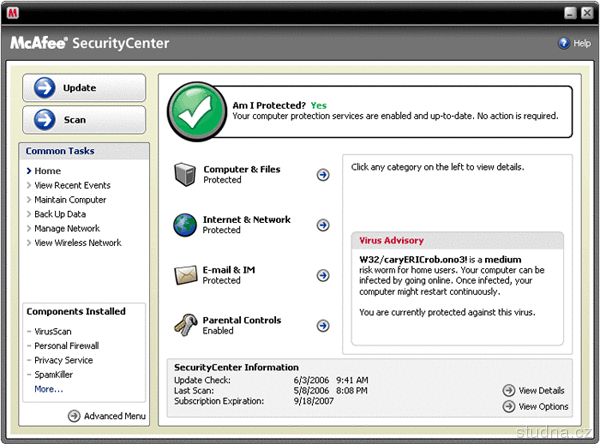This screenshot has width=600, height=444.
Task: Expand Parental Controls details arrow
Action: coord(323,326)
